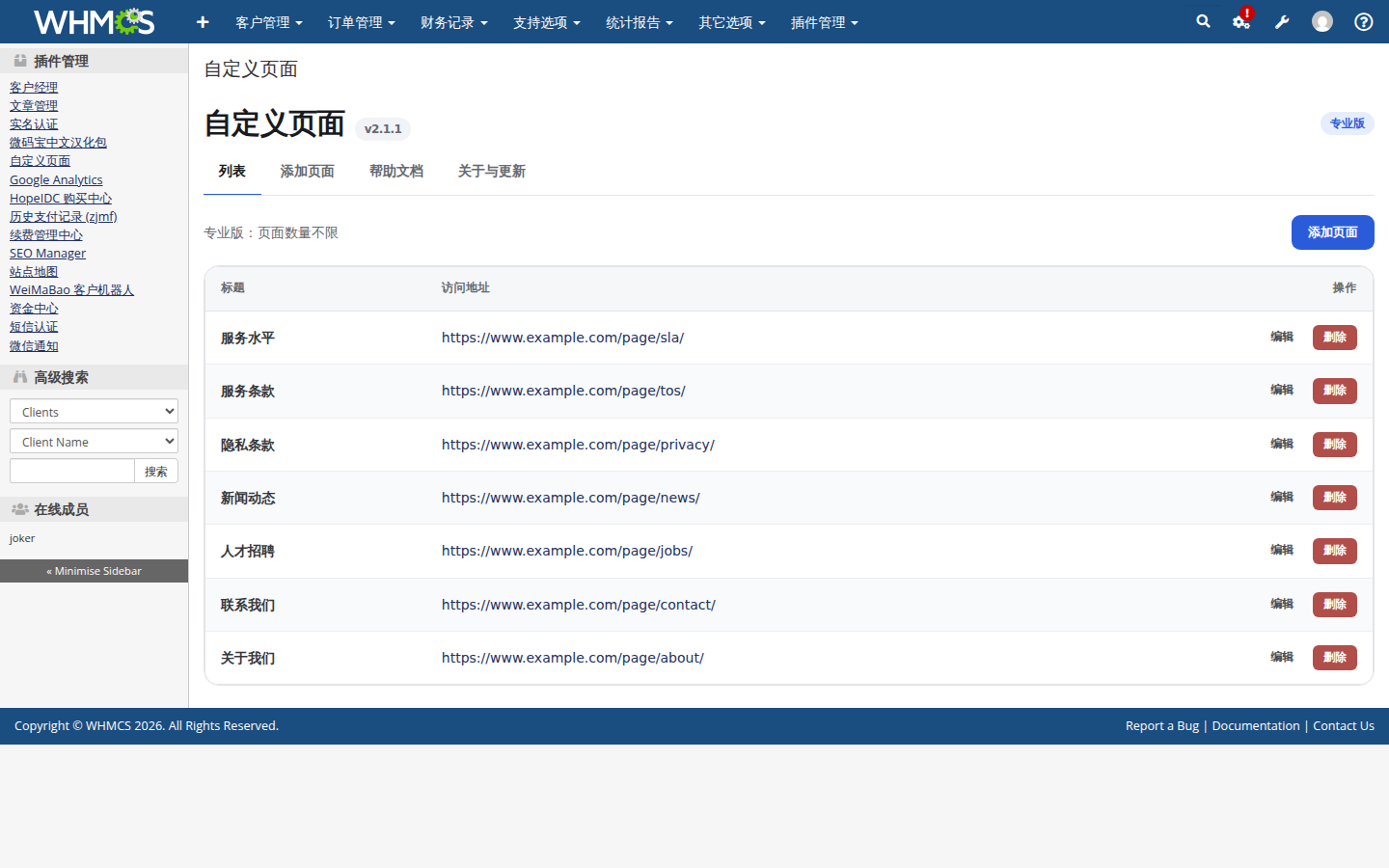Open HopeIDC 购买中心 link

[x=61, y=199]
